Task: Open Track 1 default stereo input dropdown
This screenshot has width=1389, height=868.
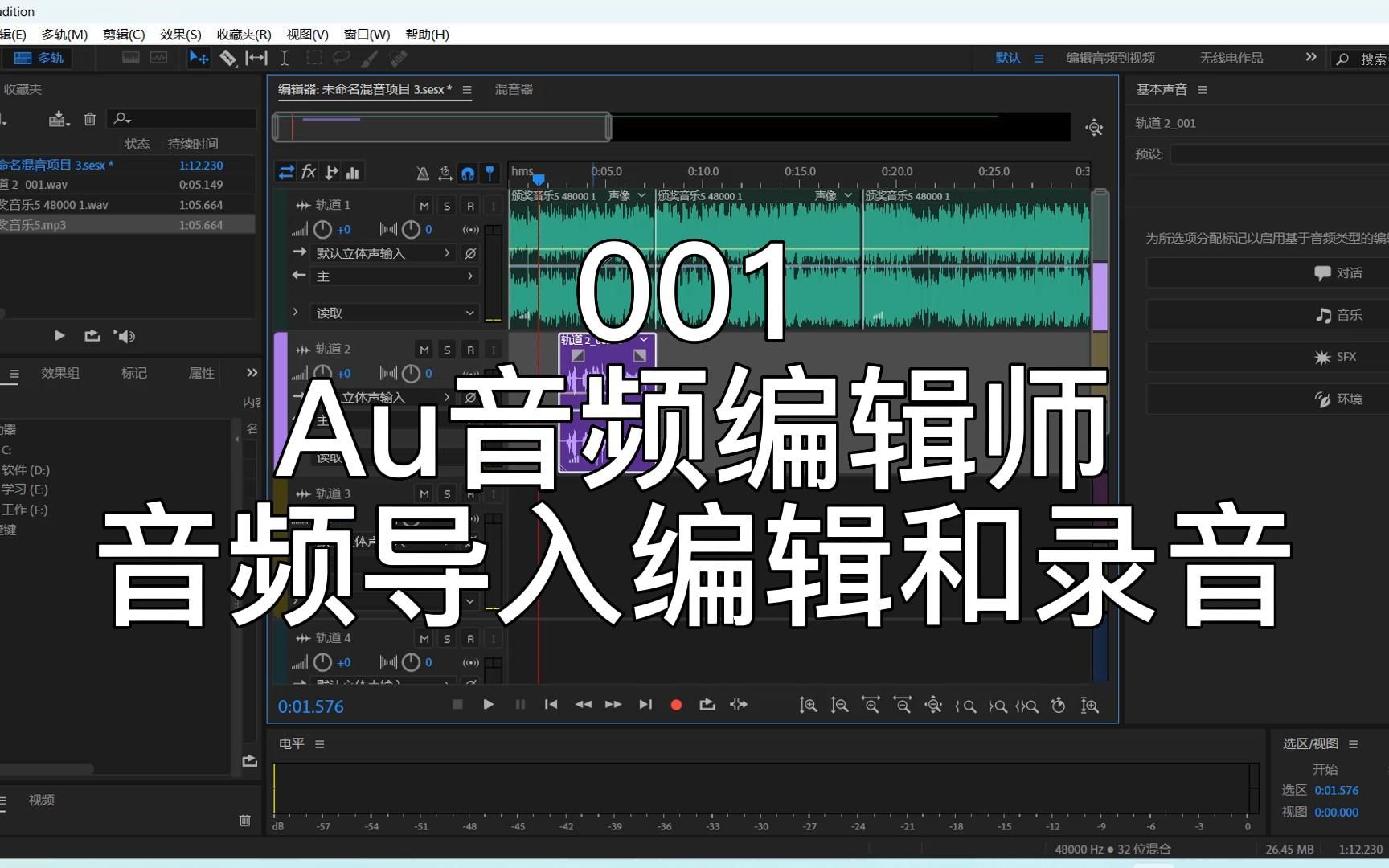Action: (384, 253)
